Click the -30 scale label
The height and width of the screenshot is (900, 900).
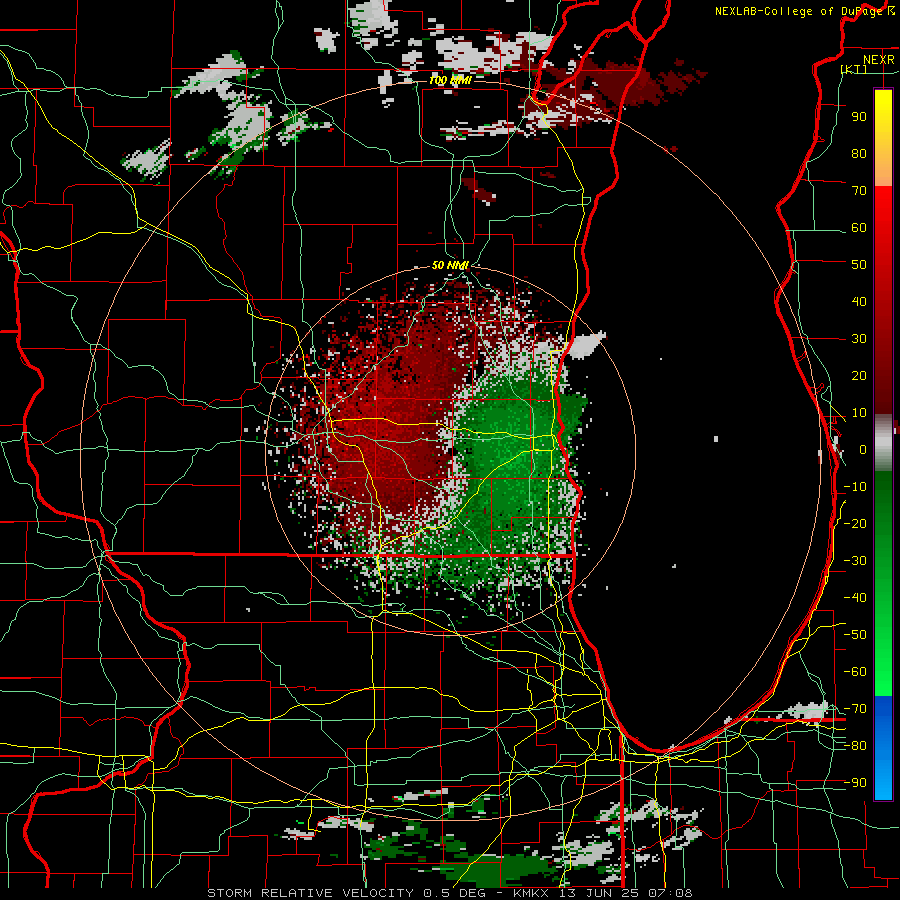click(855, 561)
